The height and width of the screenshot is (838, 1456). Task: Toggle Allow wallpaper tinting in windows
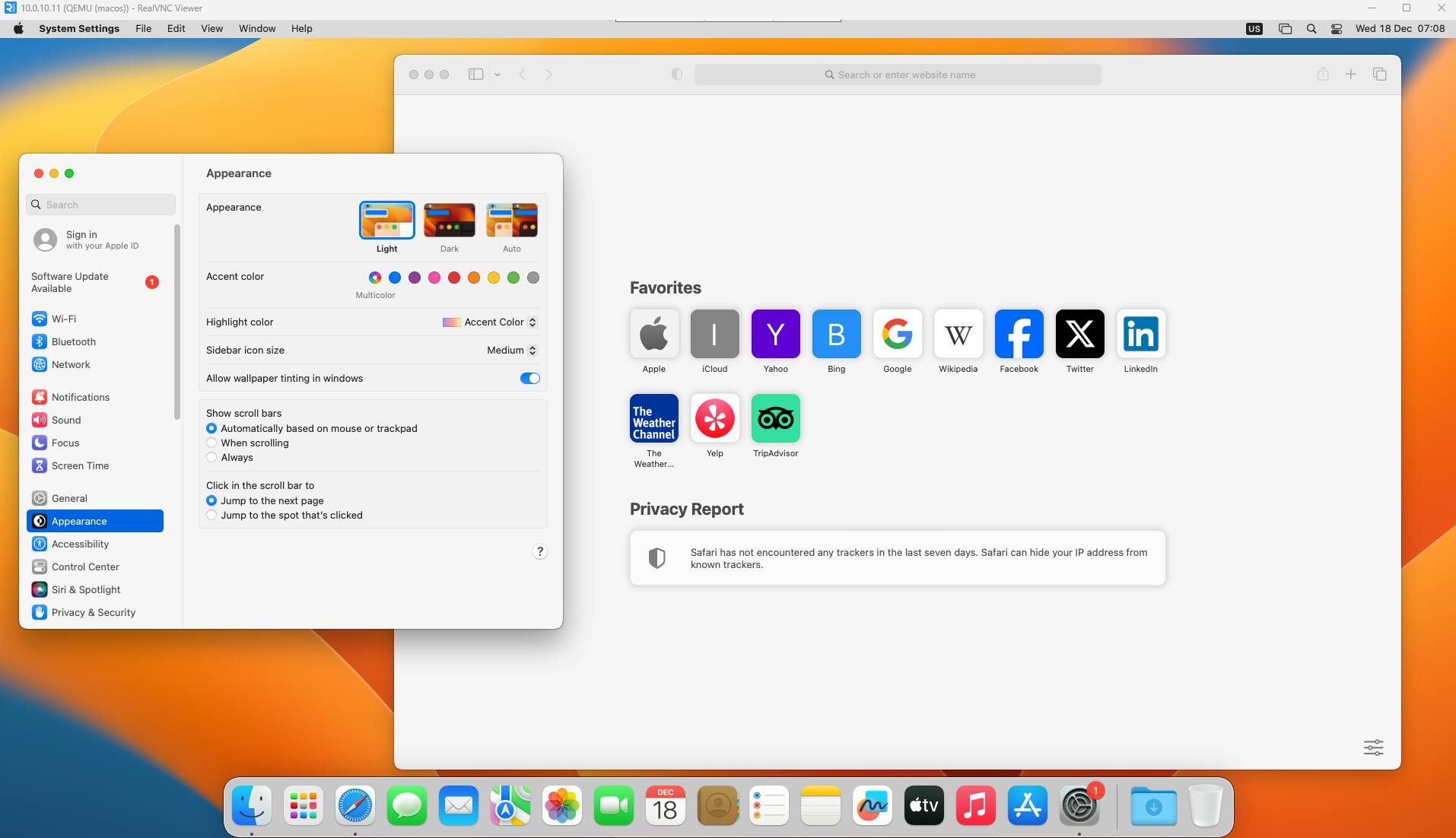529,378
